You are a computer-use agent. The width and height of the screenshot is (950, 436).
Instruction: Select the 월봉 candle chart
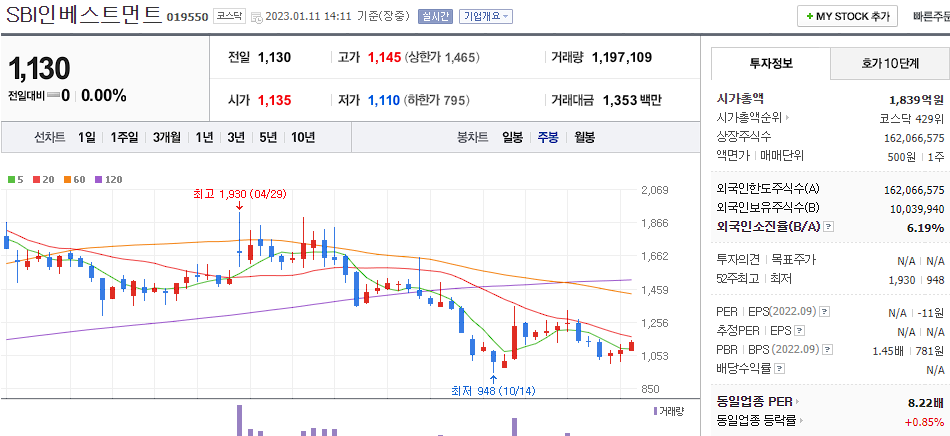(x=585, y=137)
